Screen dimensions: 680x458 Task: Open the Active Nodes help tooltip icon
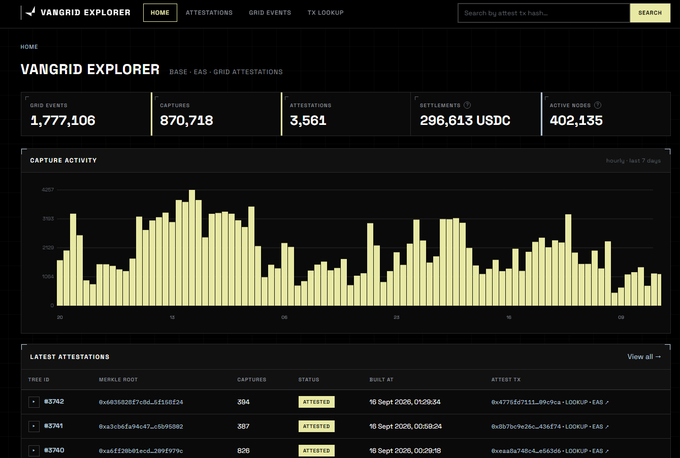(x=598, y=105)
